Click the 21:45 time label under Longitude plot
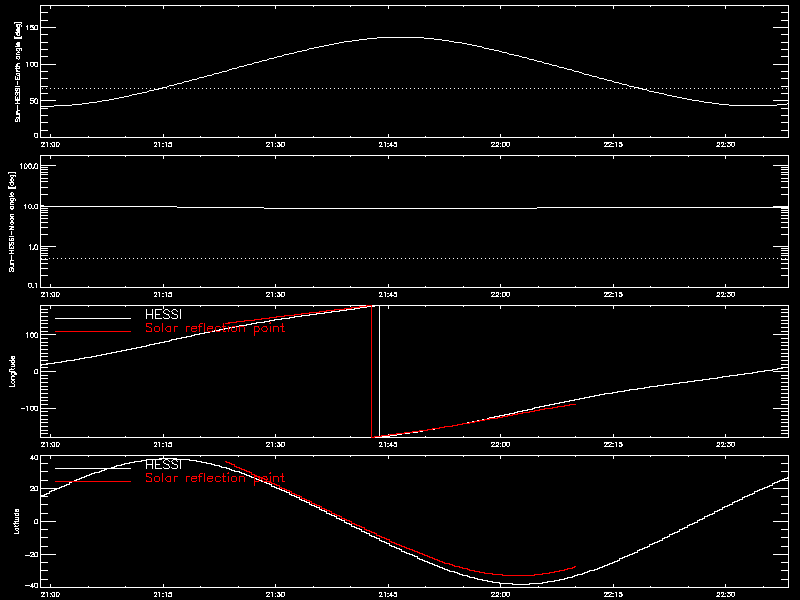This screenshot has width=800, height=600. tap(388, 445)
